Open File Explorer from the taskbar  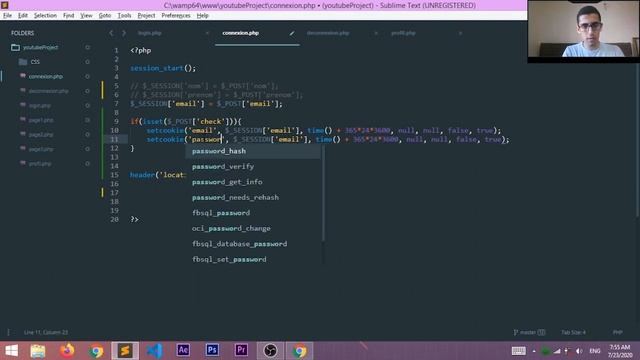point(38,351)
